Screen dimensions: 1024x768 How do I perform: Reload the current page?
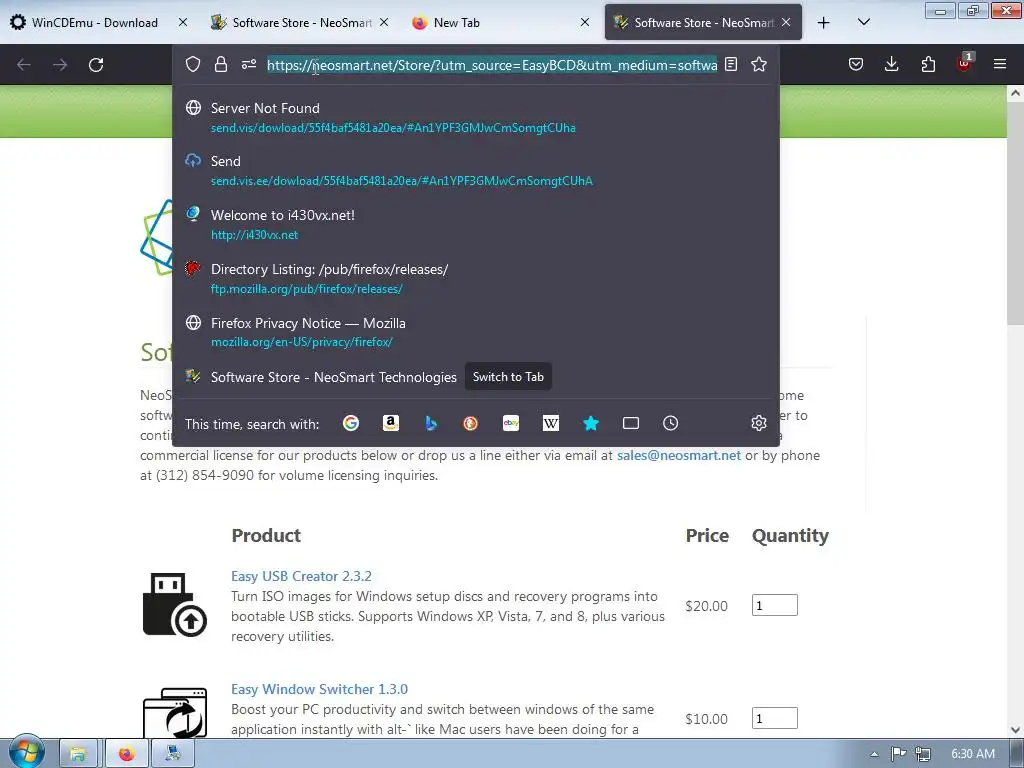96,65
